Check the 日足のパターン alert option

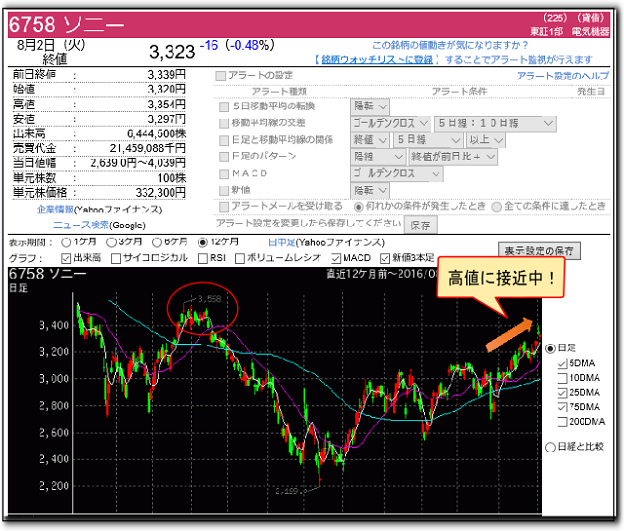(224, 157)
